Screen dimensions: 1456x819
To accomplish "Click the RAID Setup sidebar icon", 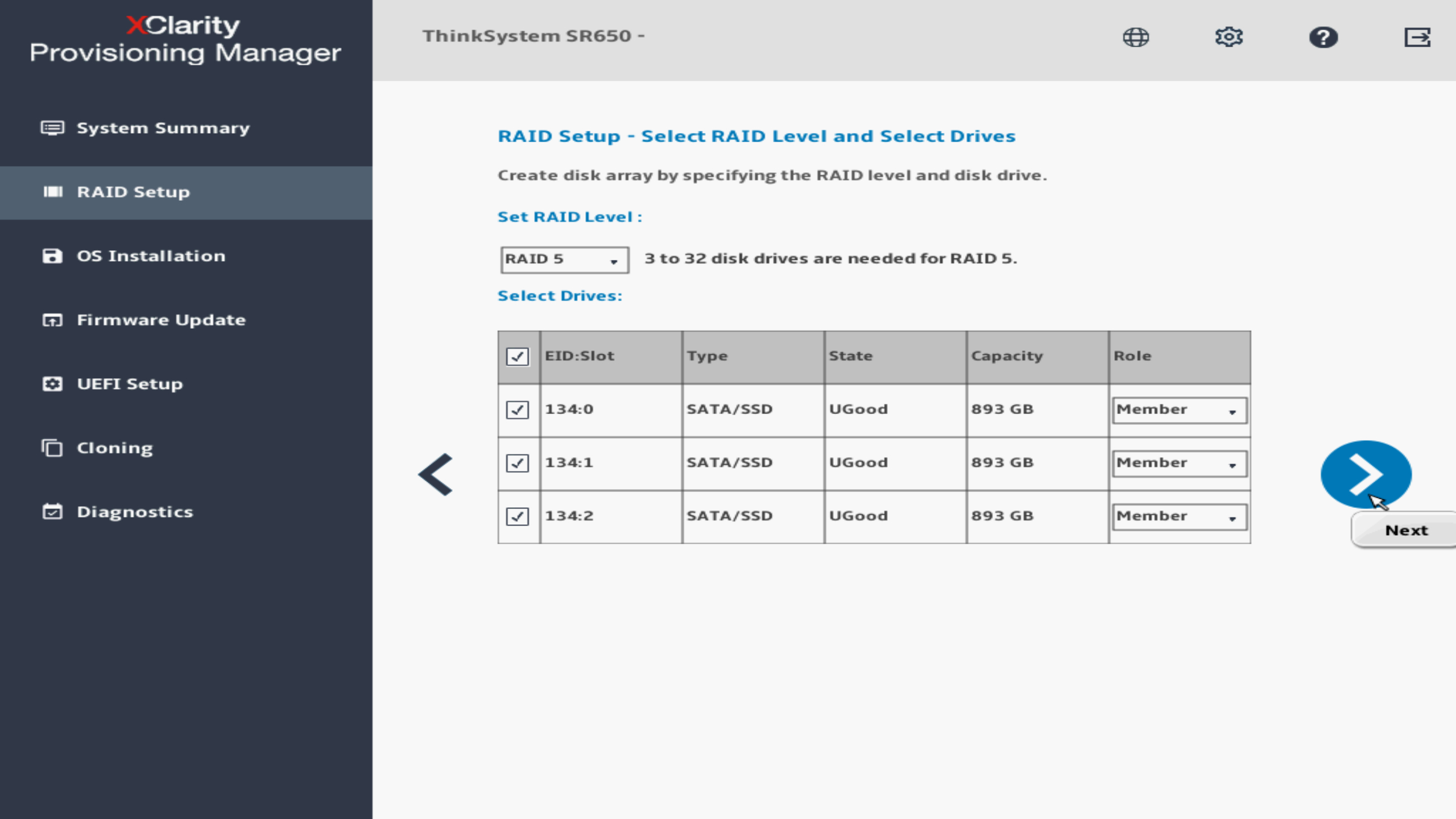I will pos(53,192).
